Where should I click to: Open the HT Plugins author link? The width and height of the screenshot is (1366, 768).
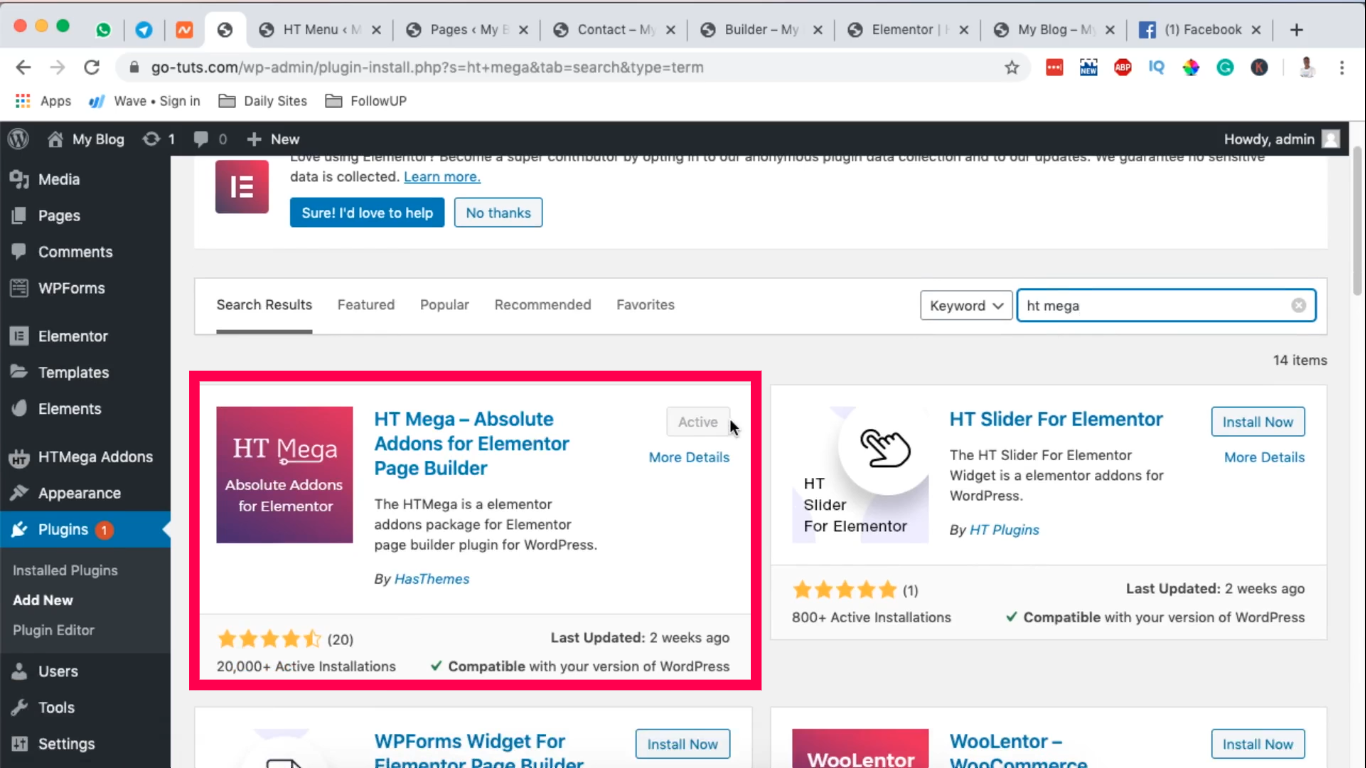(x=1005, y=530)
